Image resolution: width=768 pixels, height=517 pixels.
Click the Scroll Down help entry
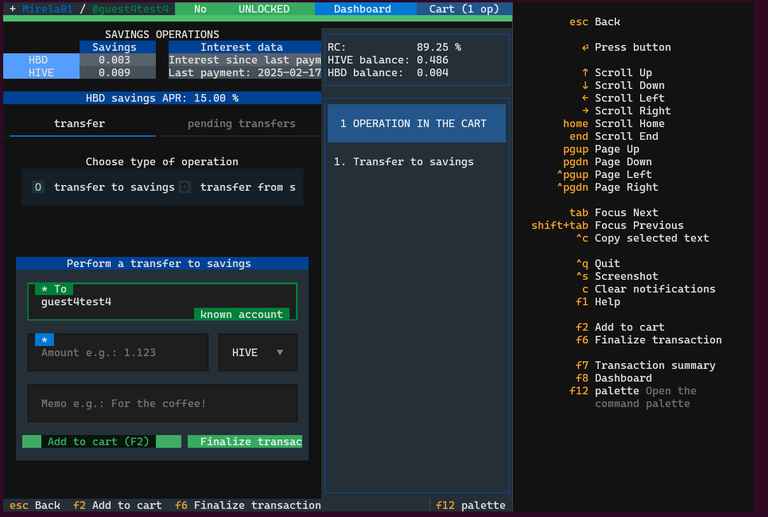click(x=624, y=85)
